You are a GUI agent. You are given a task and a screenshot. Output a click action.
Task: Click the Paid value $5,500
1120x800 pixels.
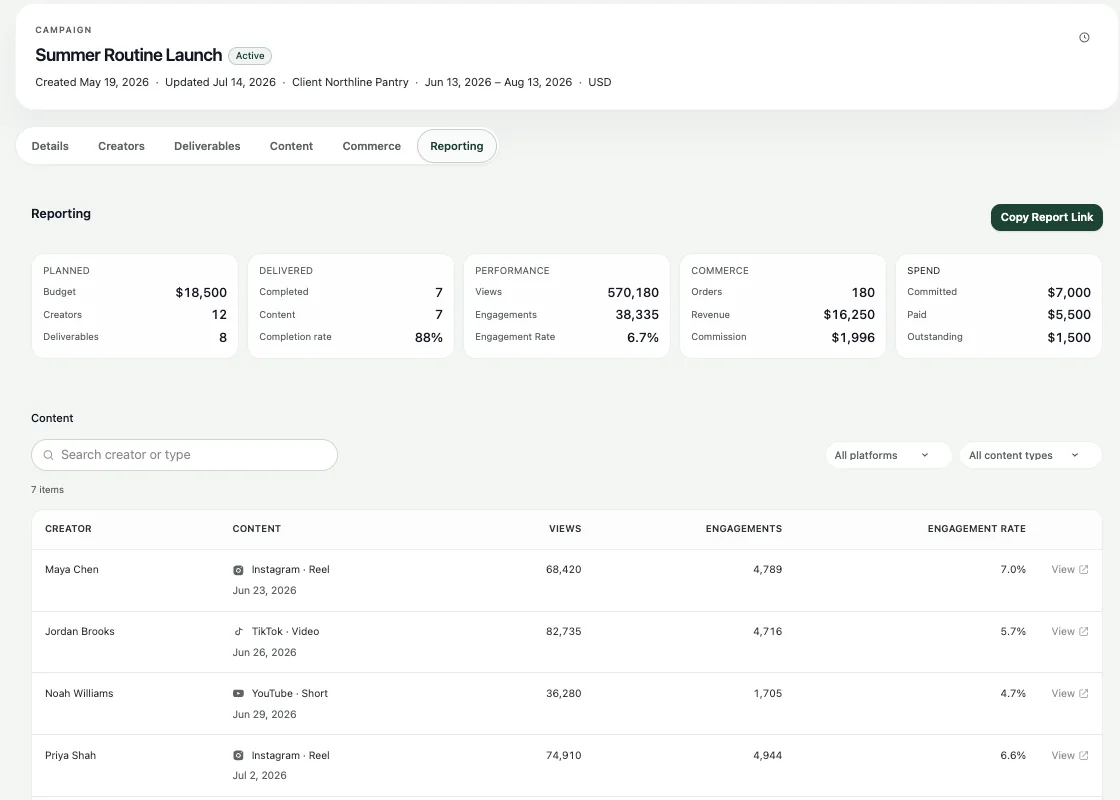point(1069,314)
